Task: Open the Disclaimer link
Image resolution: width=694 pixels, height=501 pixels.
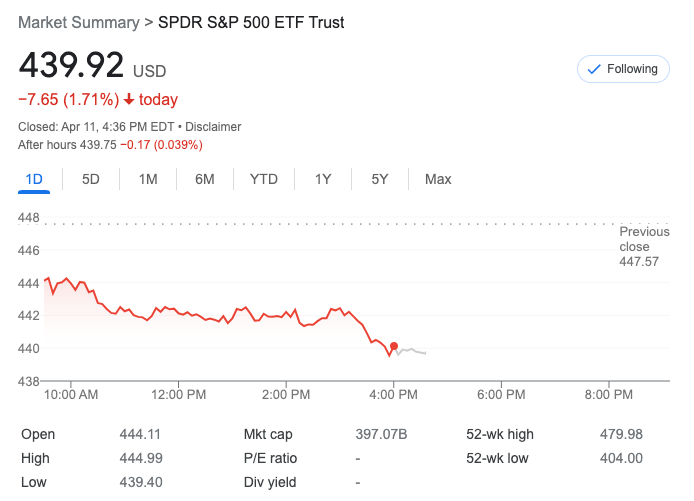Action: coord(211,127)
